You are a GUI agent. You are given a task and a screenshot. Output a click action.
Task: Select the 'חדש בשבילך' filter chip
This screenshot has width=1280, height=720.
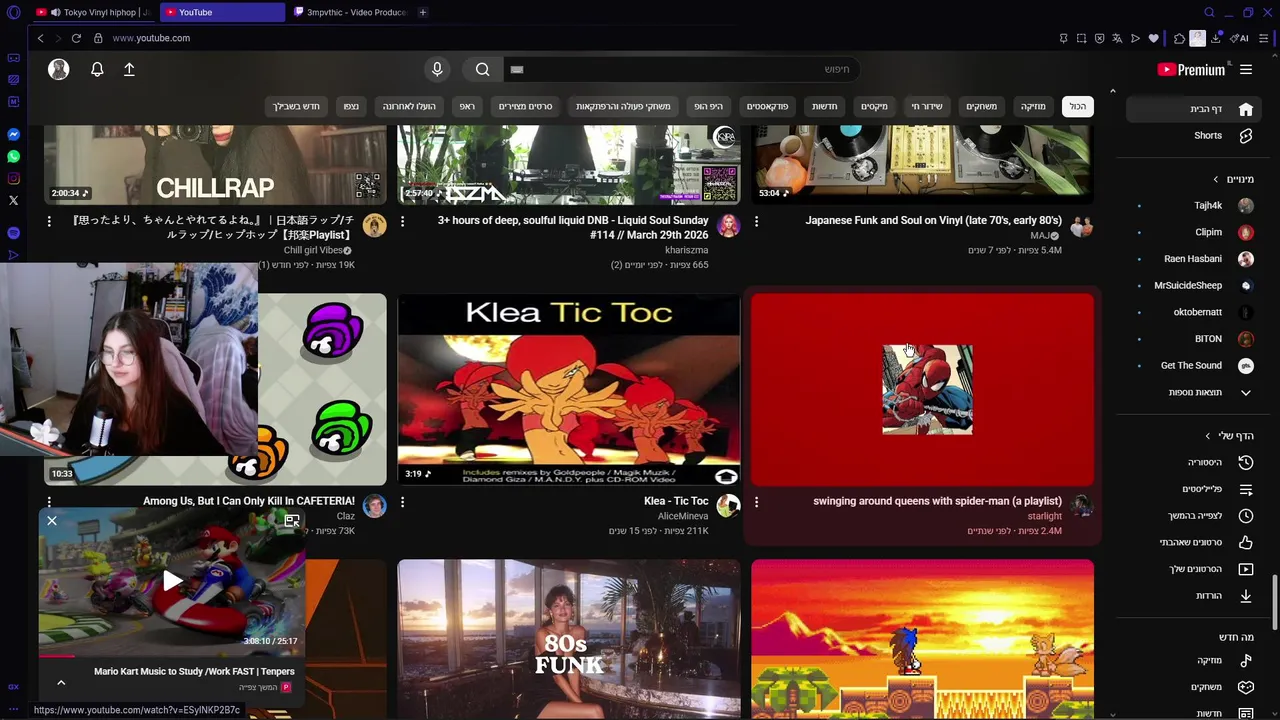pyautogui.click(x=296, y=106)
